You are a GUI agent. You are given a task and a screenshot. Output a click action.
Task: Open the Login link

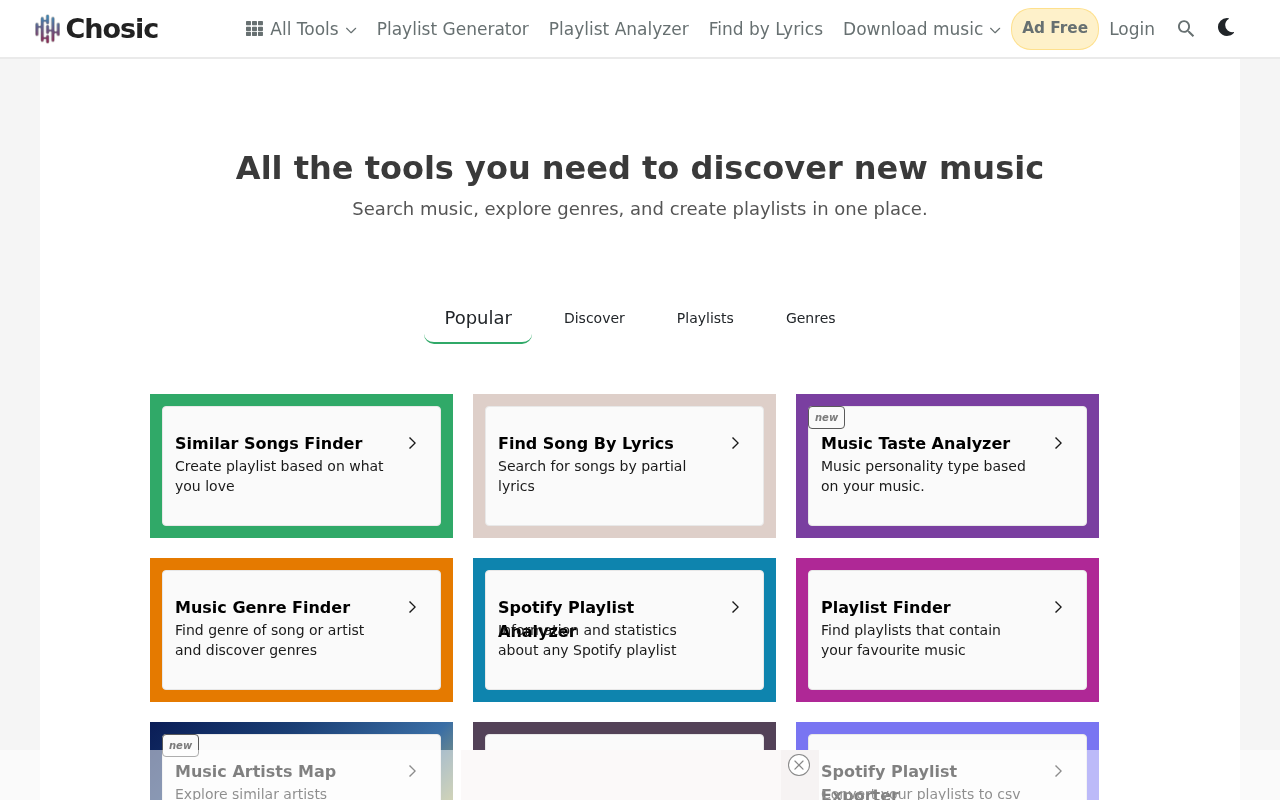coord(1132,29)
